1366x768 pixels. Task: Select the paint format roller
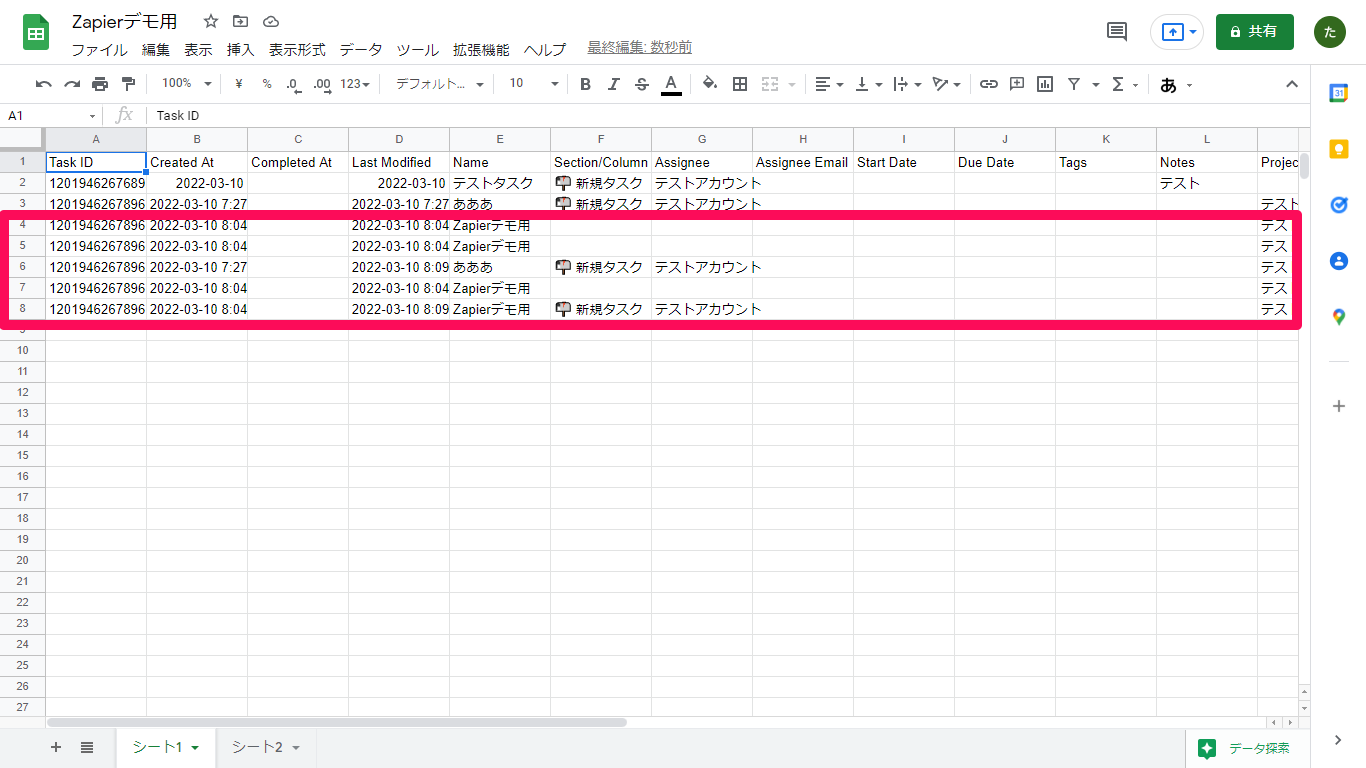coord(128,84)
